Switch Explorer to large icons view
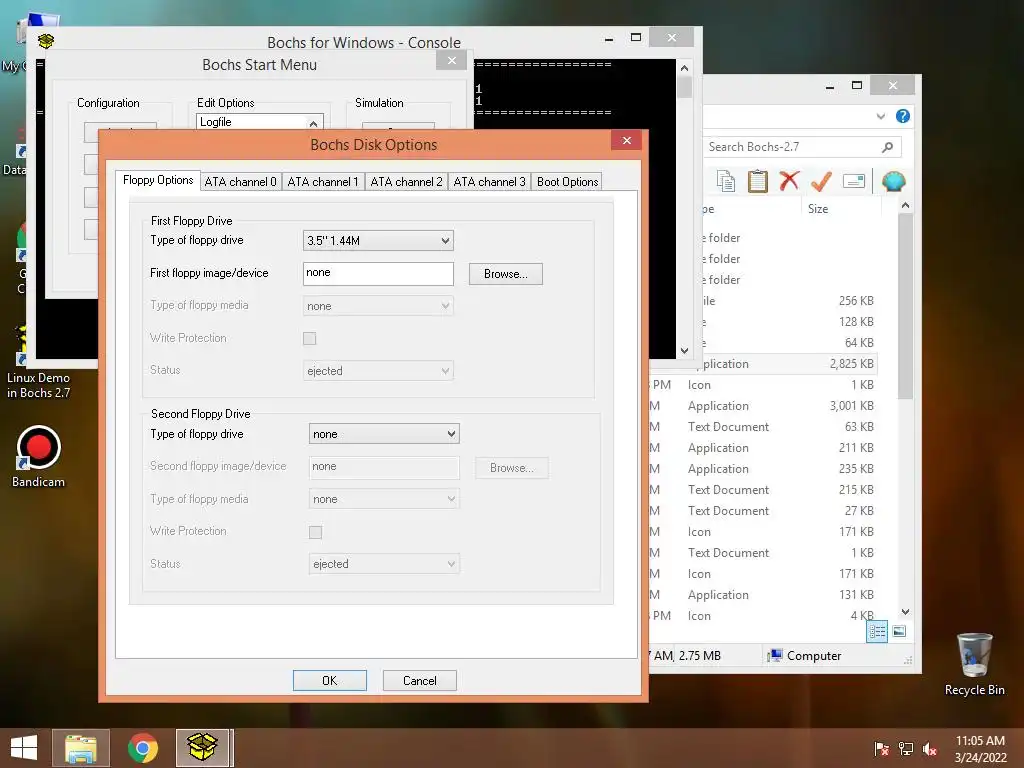The width and height of the screenshot is (1024, 768). pos(899,631)
